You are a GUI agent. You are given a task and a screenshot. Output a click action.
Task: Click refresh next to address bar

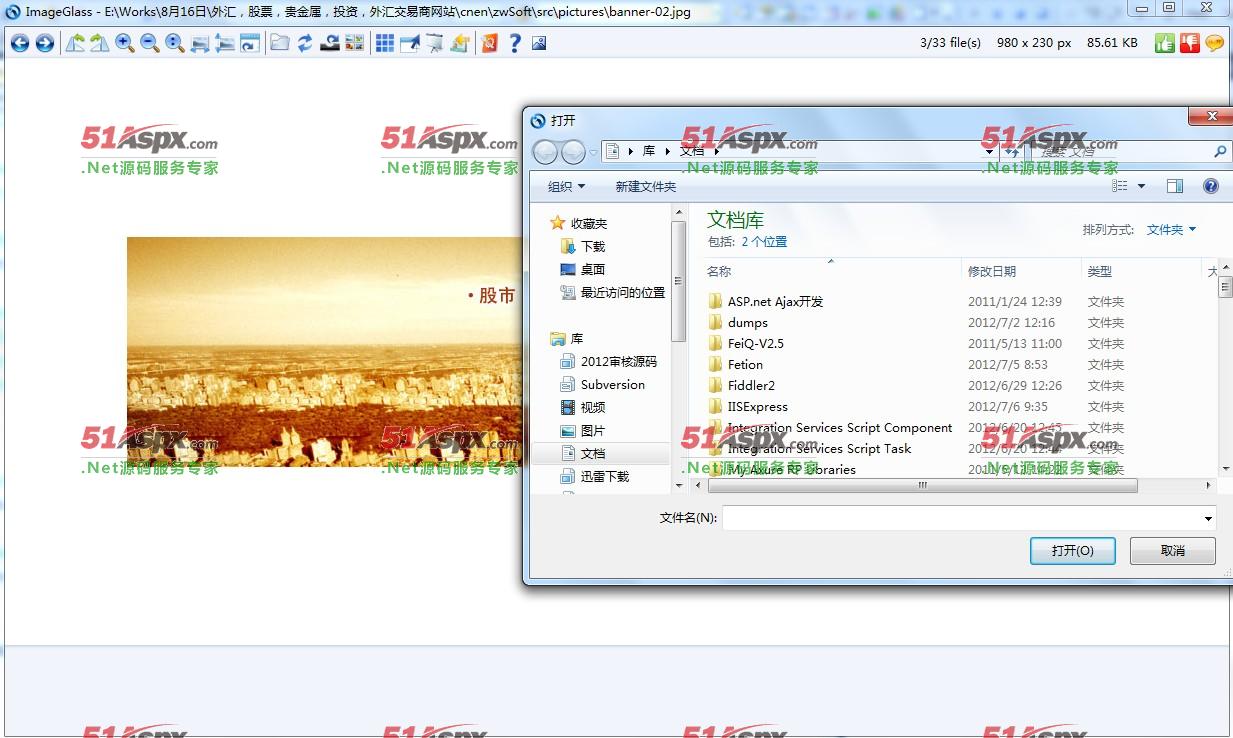1014,151
